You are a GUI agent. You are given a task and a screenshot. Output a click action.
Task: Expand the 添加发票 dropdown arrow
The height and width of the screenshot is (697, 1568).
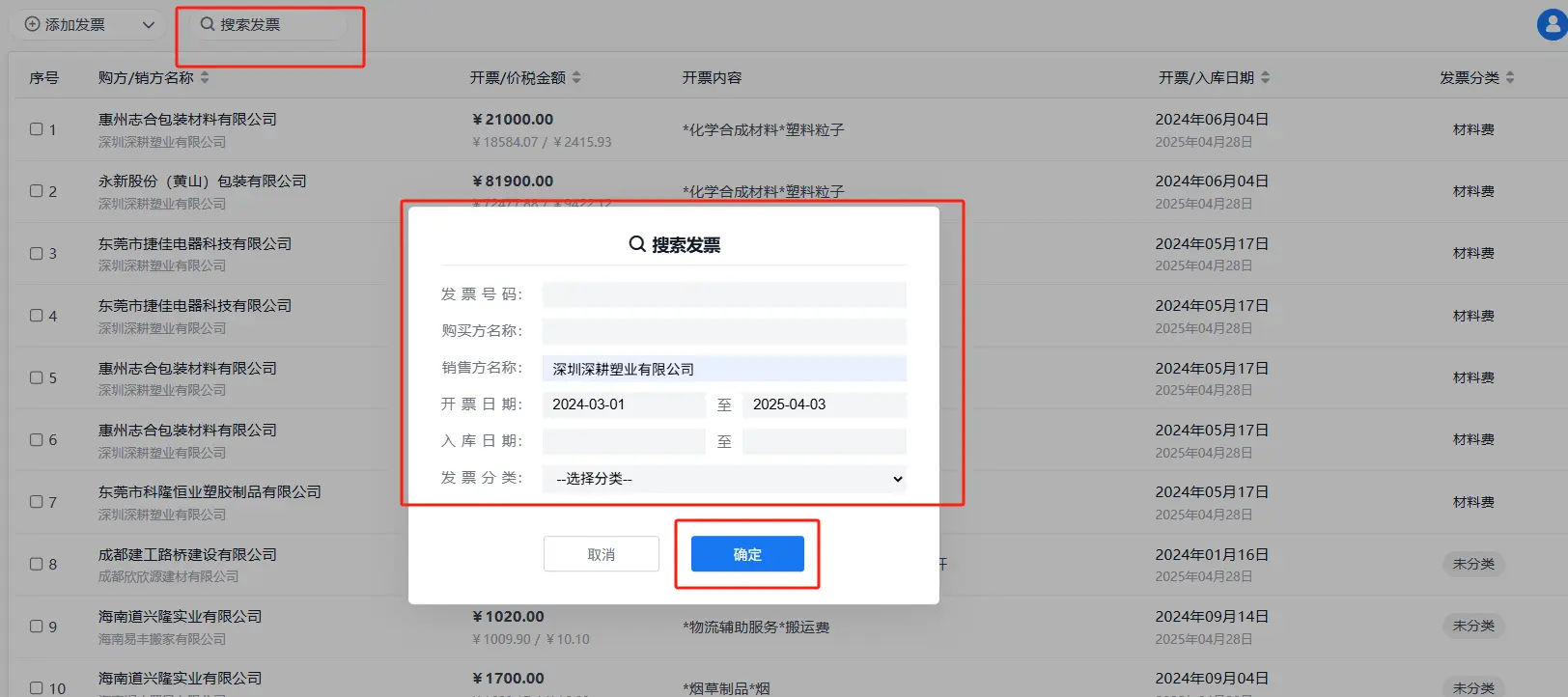pos(149,25)
